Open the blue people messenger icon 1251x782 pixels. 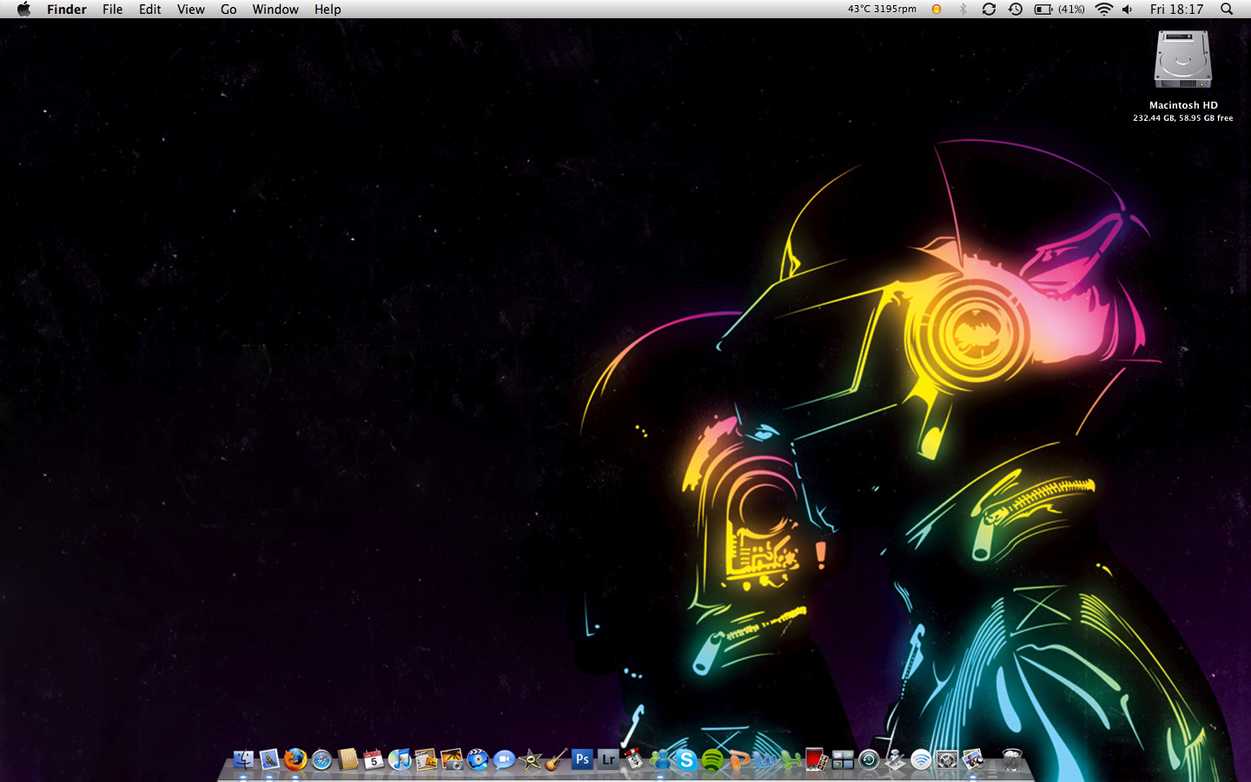click(x=660, y=760)
